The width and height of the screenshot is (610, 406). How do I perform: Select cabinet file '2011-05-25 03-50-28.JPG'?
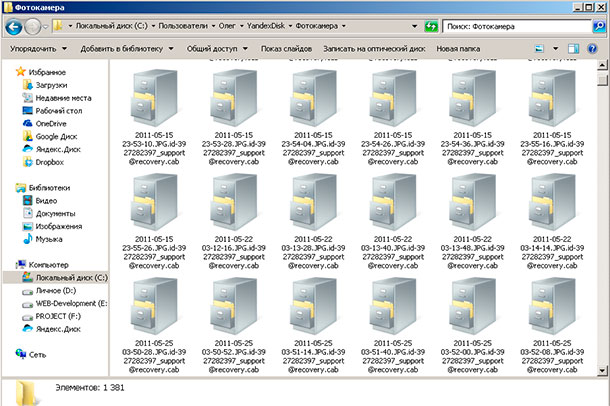154,325
